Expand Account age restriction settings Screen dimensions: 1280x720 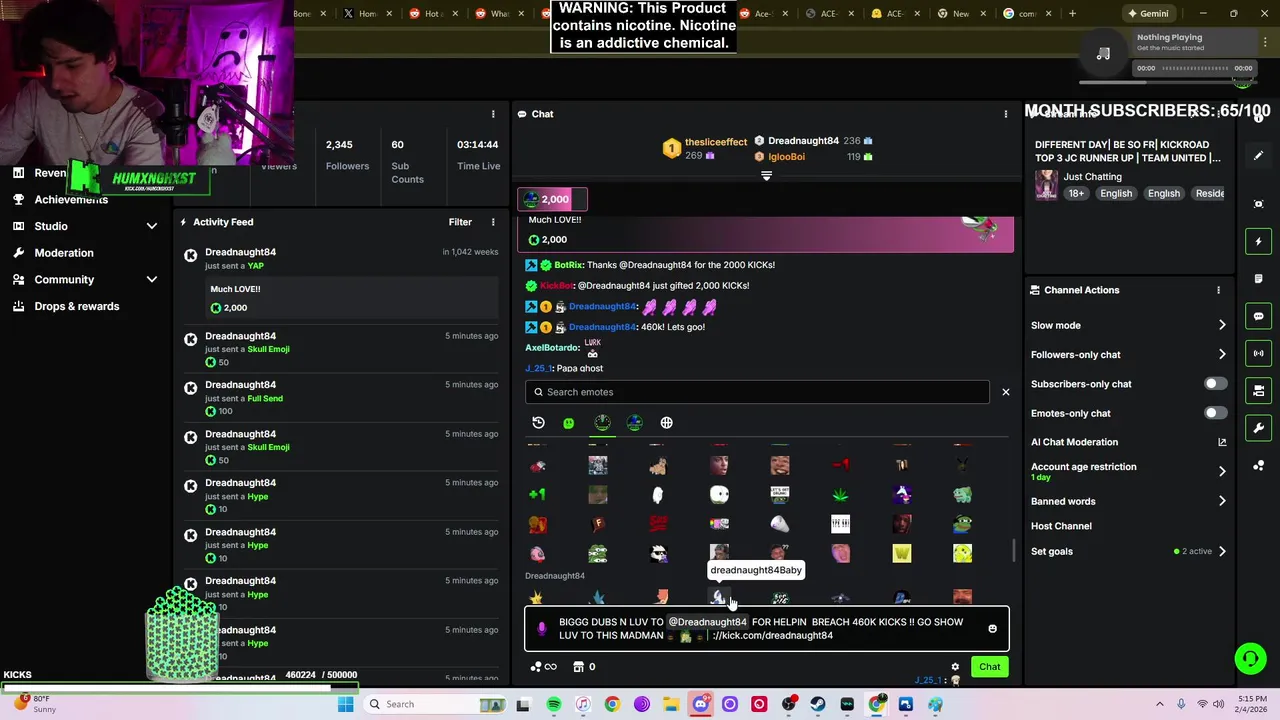[x=1222, y=471]
